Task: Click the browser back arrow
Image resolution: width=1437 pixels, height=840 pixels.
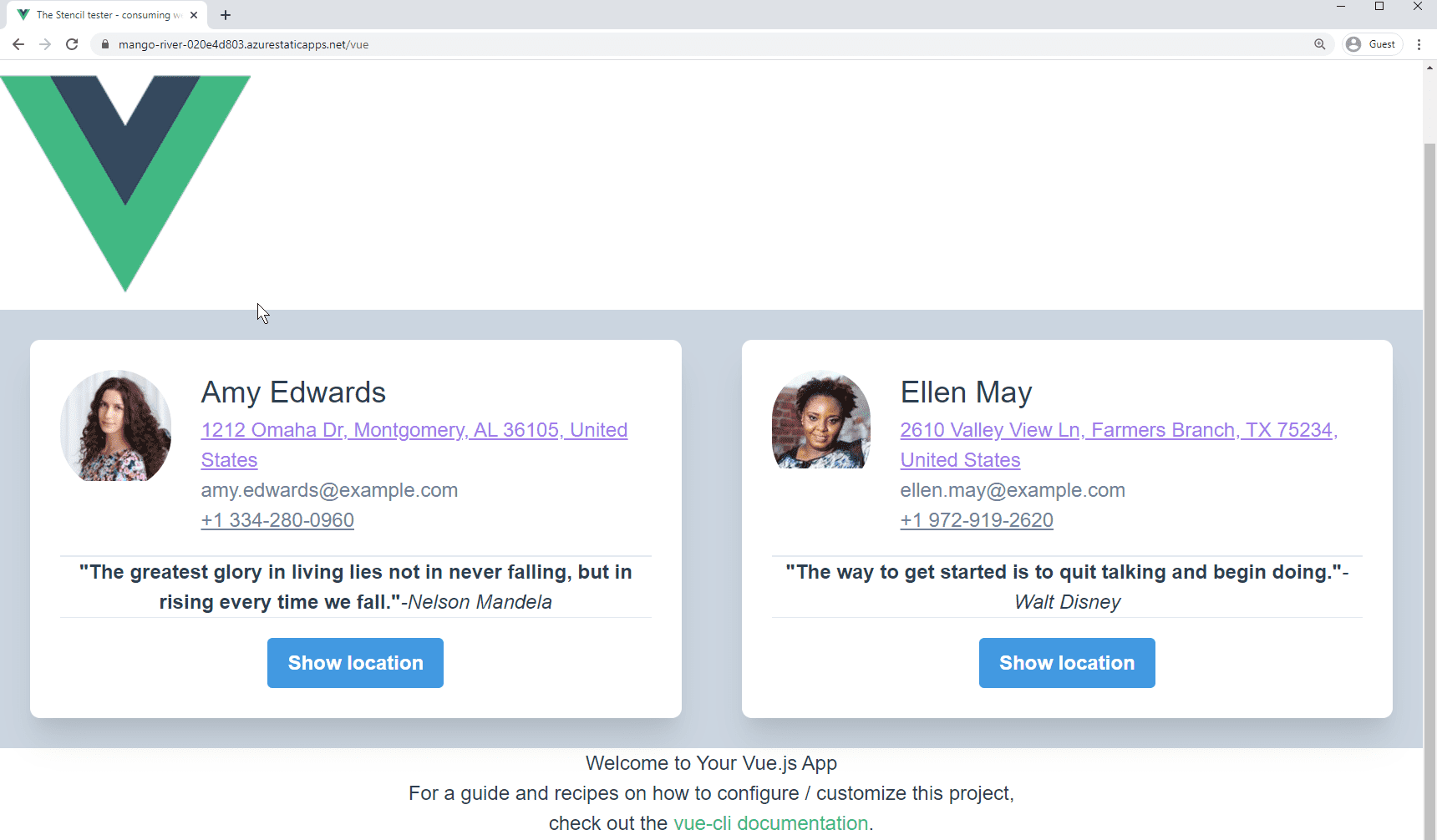Action: [18, 44]
